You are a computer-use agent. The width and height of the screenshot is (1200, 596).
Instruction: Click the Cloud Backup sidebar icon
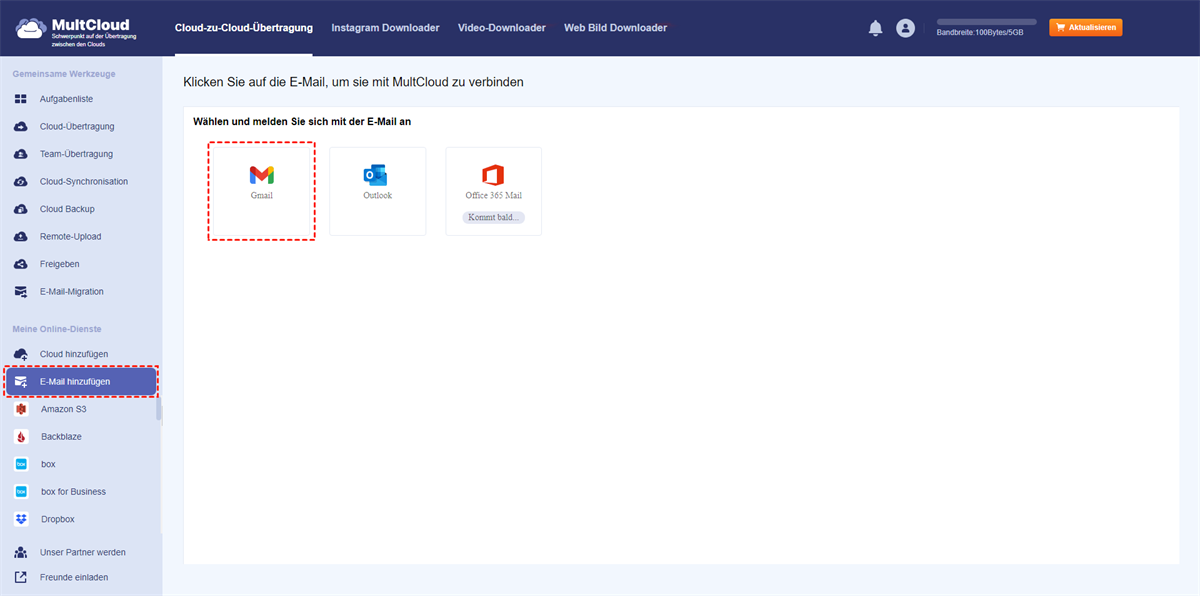tap(20, 209)
